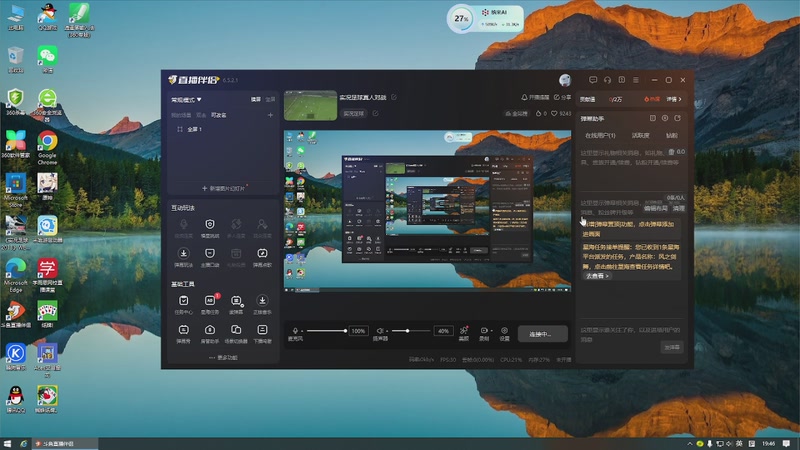Adjust the microphone volume slider
Screen dimensions: 800x450
click(x=327, y=331)
